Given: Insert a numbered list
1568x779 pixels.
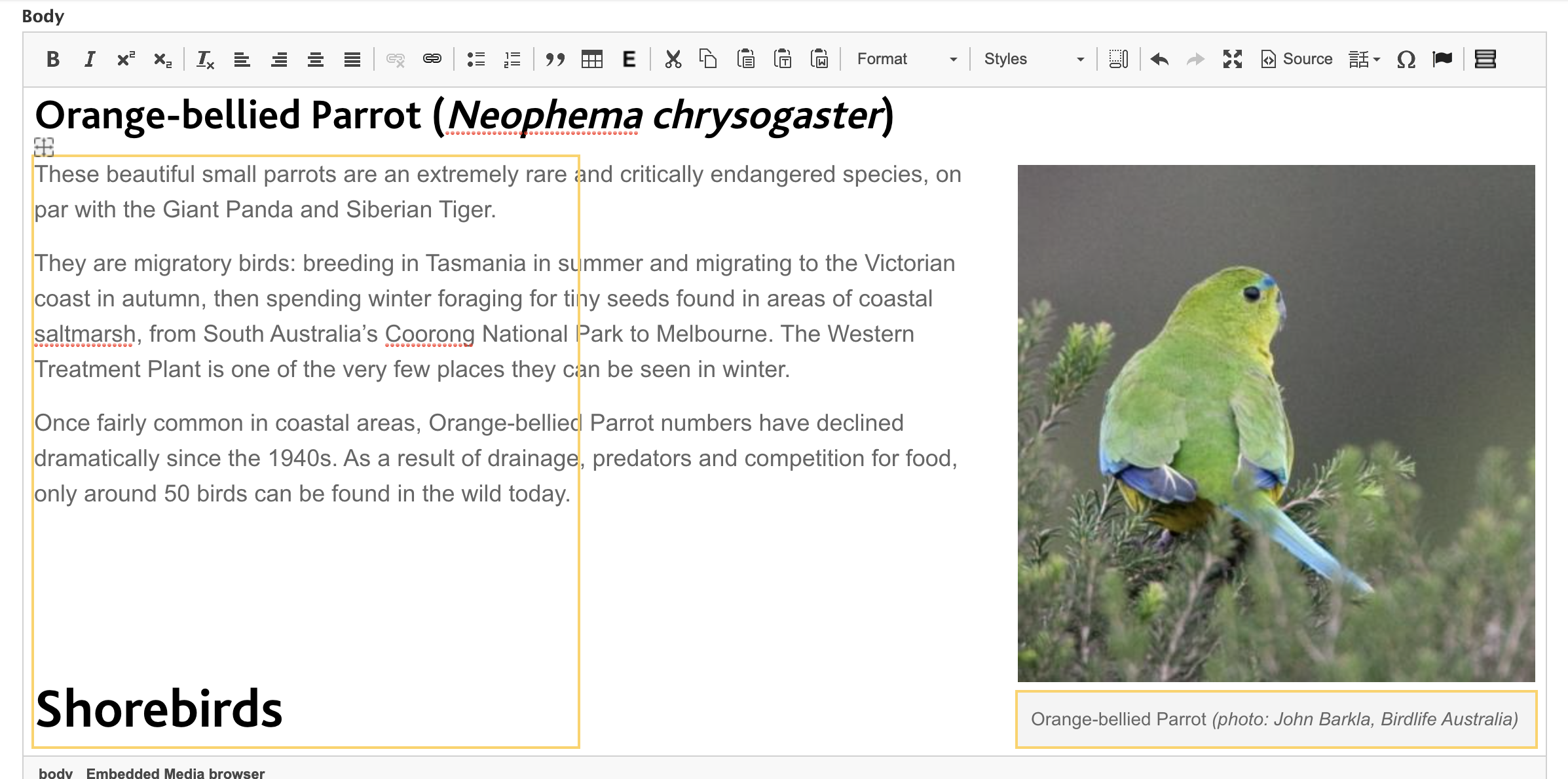Looking at the screenshot, I should tap(512, 60).
